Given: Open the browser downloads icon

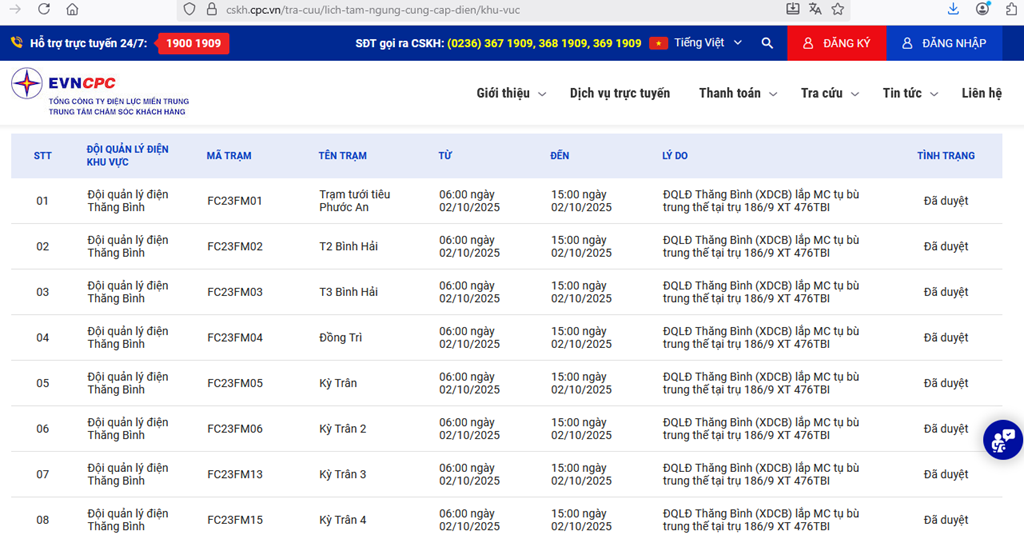Looking at the screenshot, I should (953, 9).
